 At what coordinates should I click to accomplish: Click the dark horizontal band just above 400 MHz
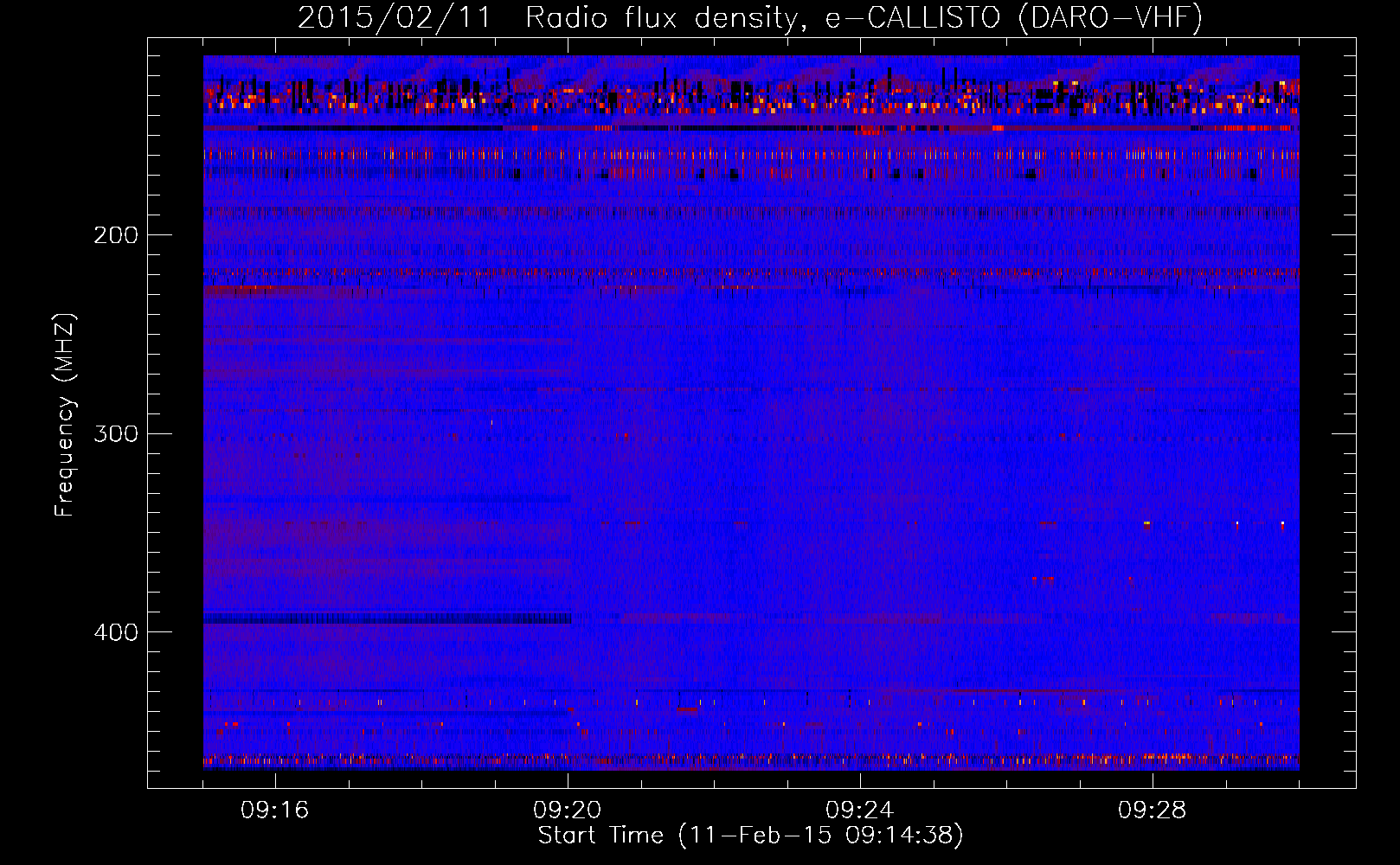pos(387,618)
